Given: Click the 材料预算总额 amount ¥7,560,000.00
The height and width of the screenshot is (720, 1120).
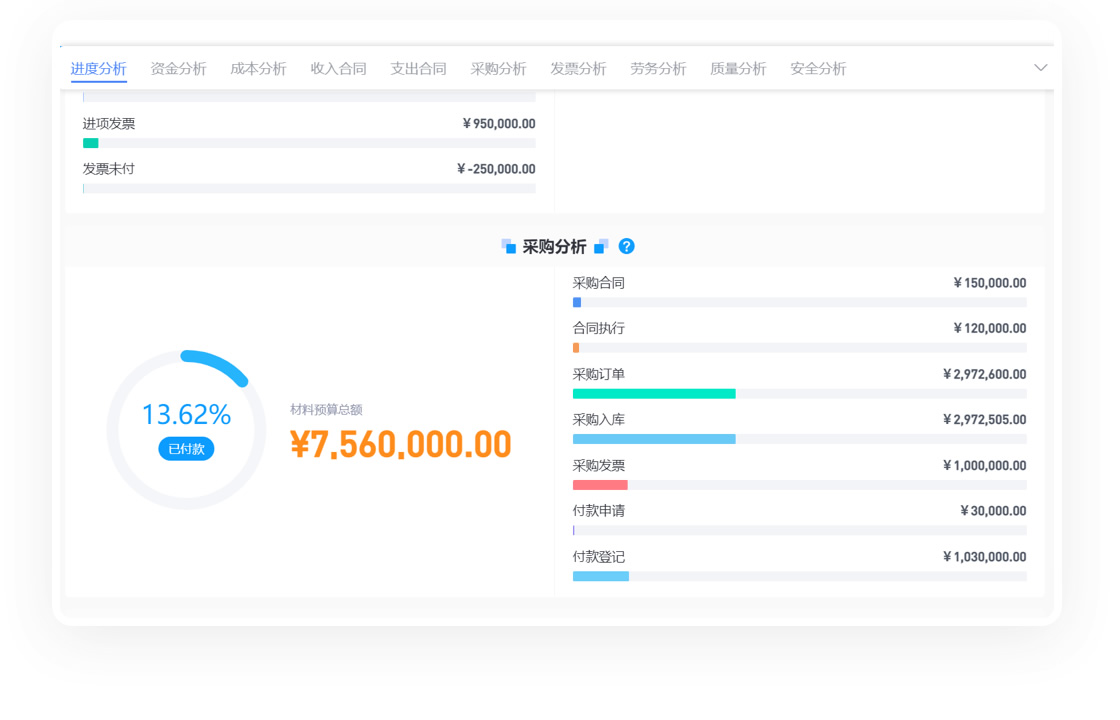Looking at the screenshot, I should (x=401, y=444).
